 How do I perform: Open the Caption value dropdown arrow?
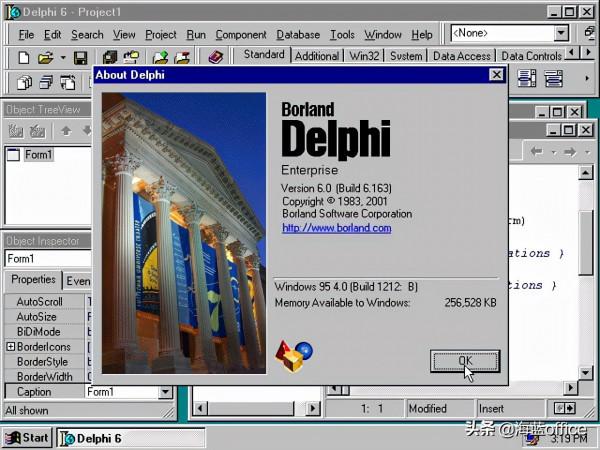(165, 392)
